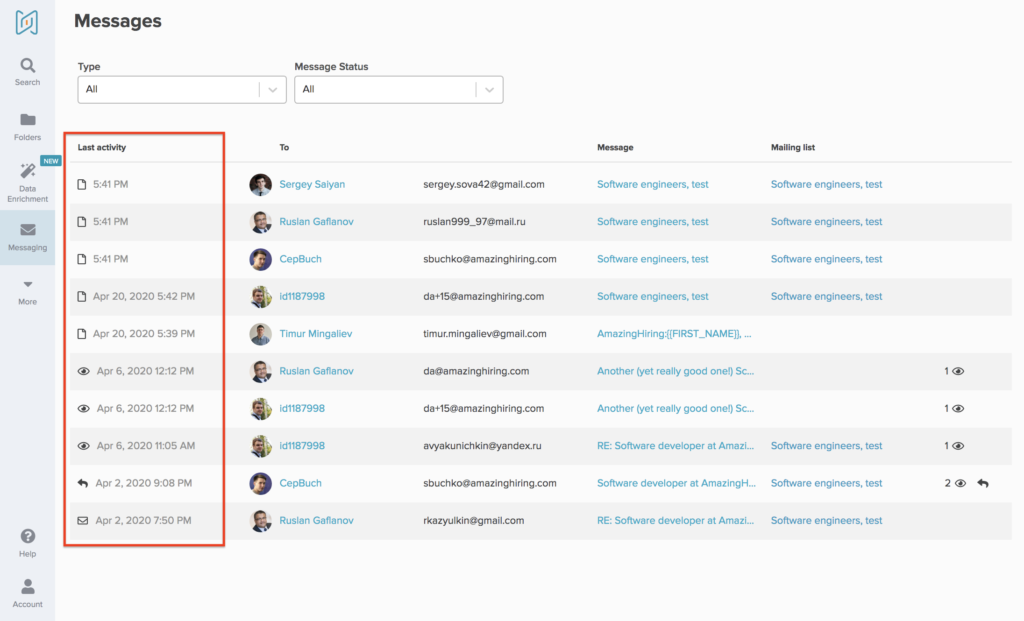Open the Message Status filter dropdown

[x=398, y=89]
